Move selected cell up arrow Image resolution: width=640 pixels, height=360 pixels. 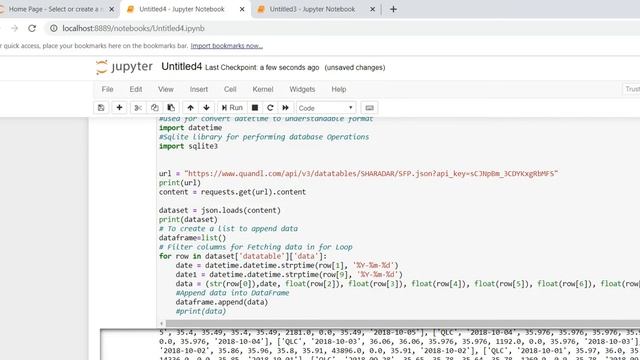(190, 108)
